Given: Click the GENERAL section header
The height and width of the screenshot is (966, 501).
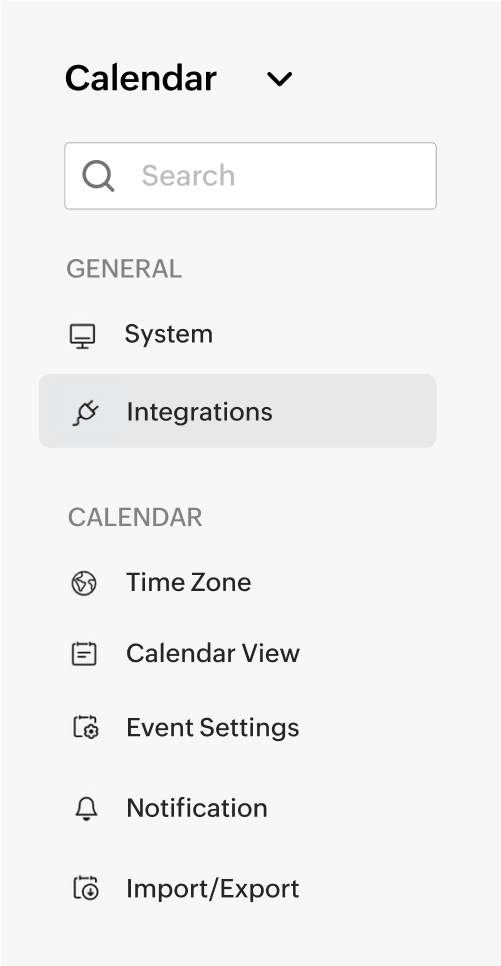Looking at the screenshot, I should tap(124, 269).
